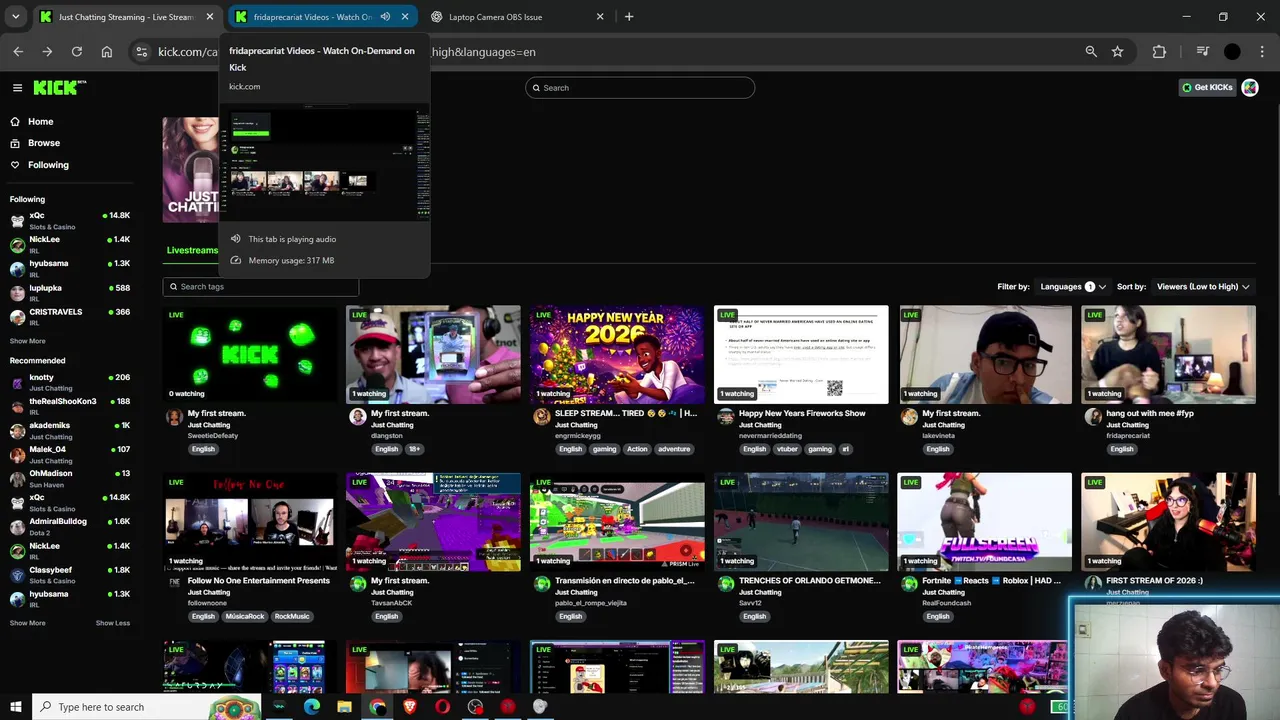Click the zoom magnifier icon in address bar
Viewport: 1280px width, 720px height.
click(1091, 52)
